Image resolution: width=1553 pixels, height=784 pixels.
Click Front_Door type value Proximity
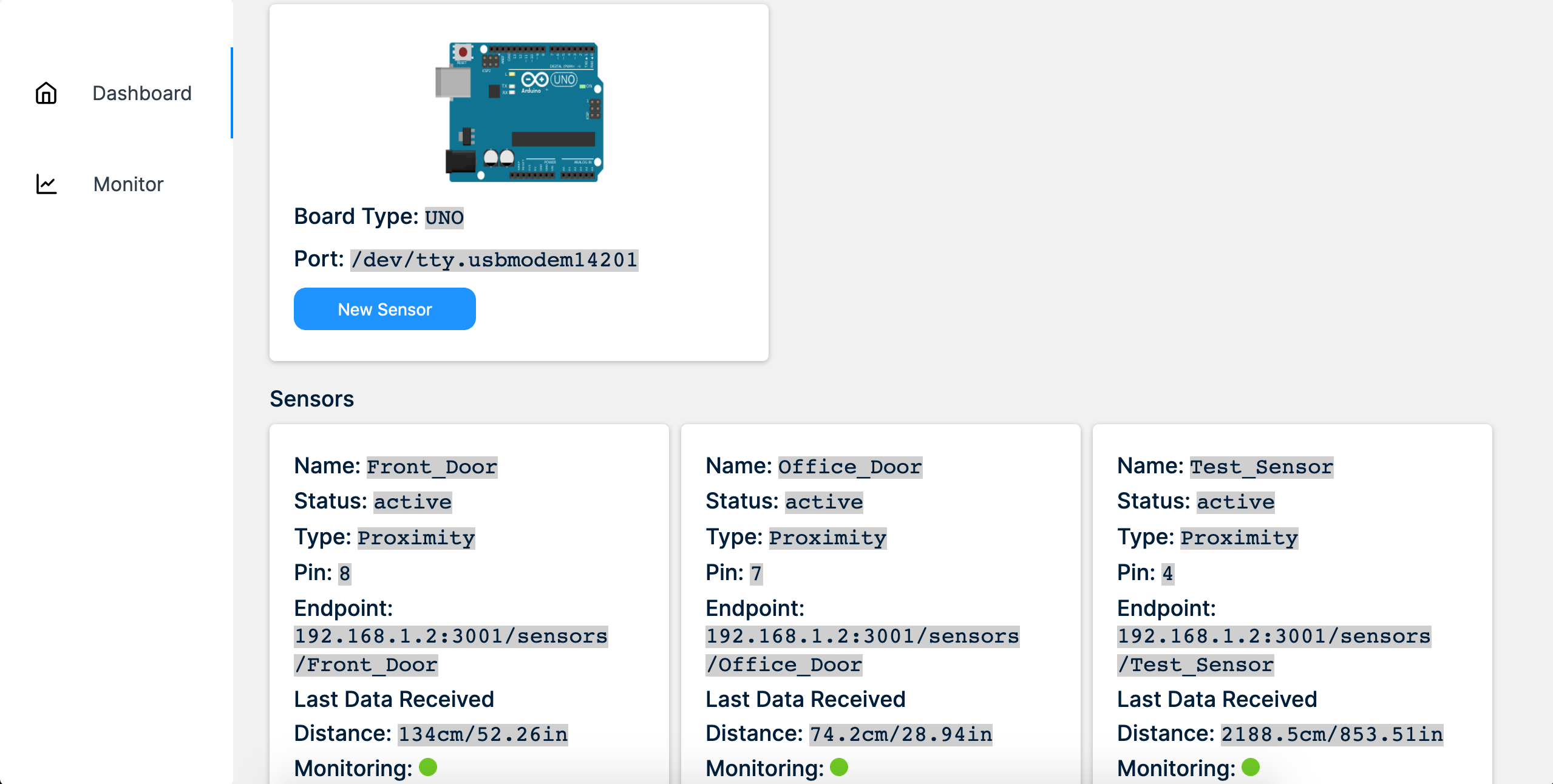(x=416, y=538)
